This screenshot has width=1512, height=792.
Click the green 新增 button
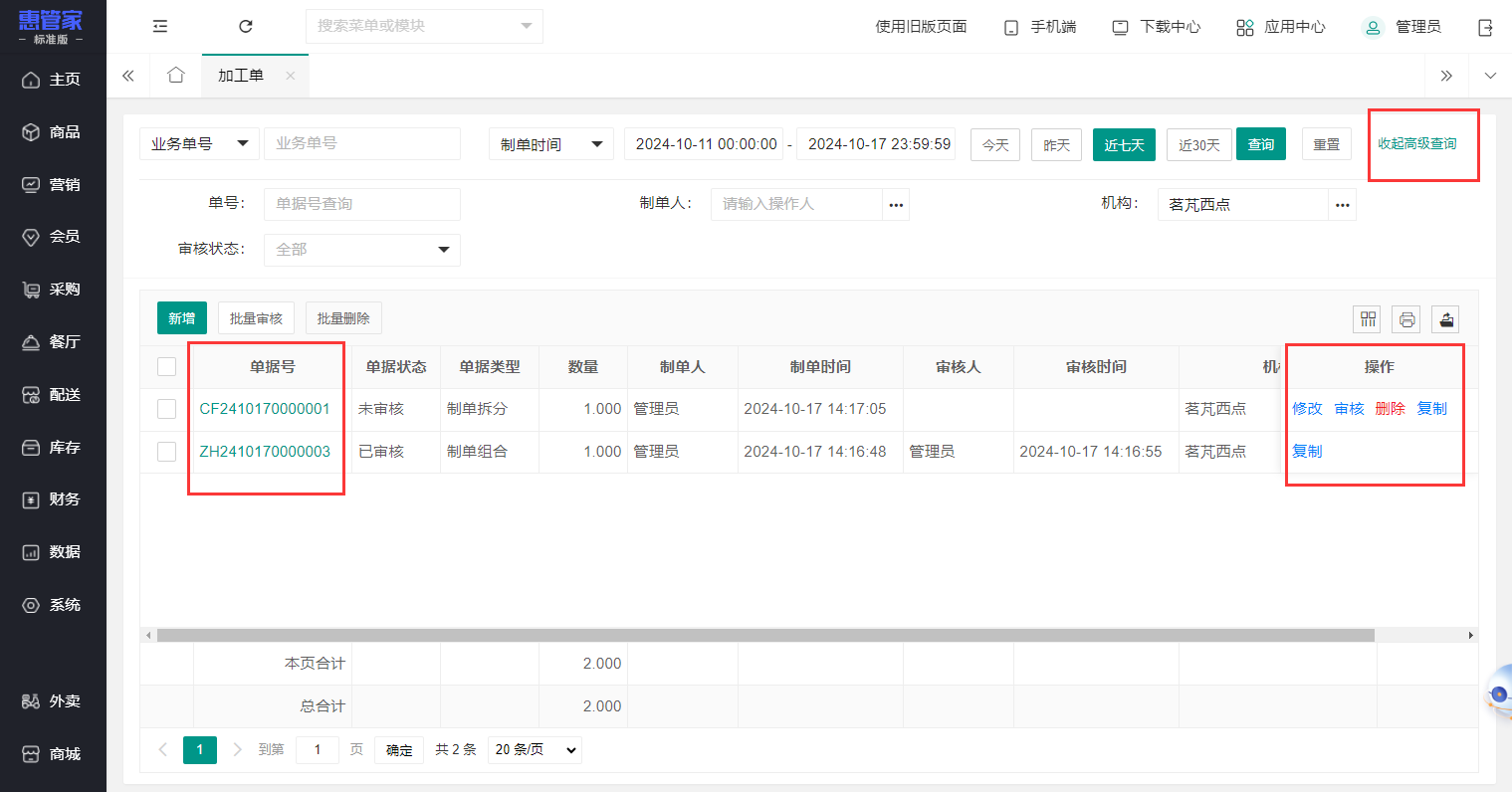(182, 318)
